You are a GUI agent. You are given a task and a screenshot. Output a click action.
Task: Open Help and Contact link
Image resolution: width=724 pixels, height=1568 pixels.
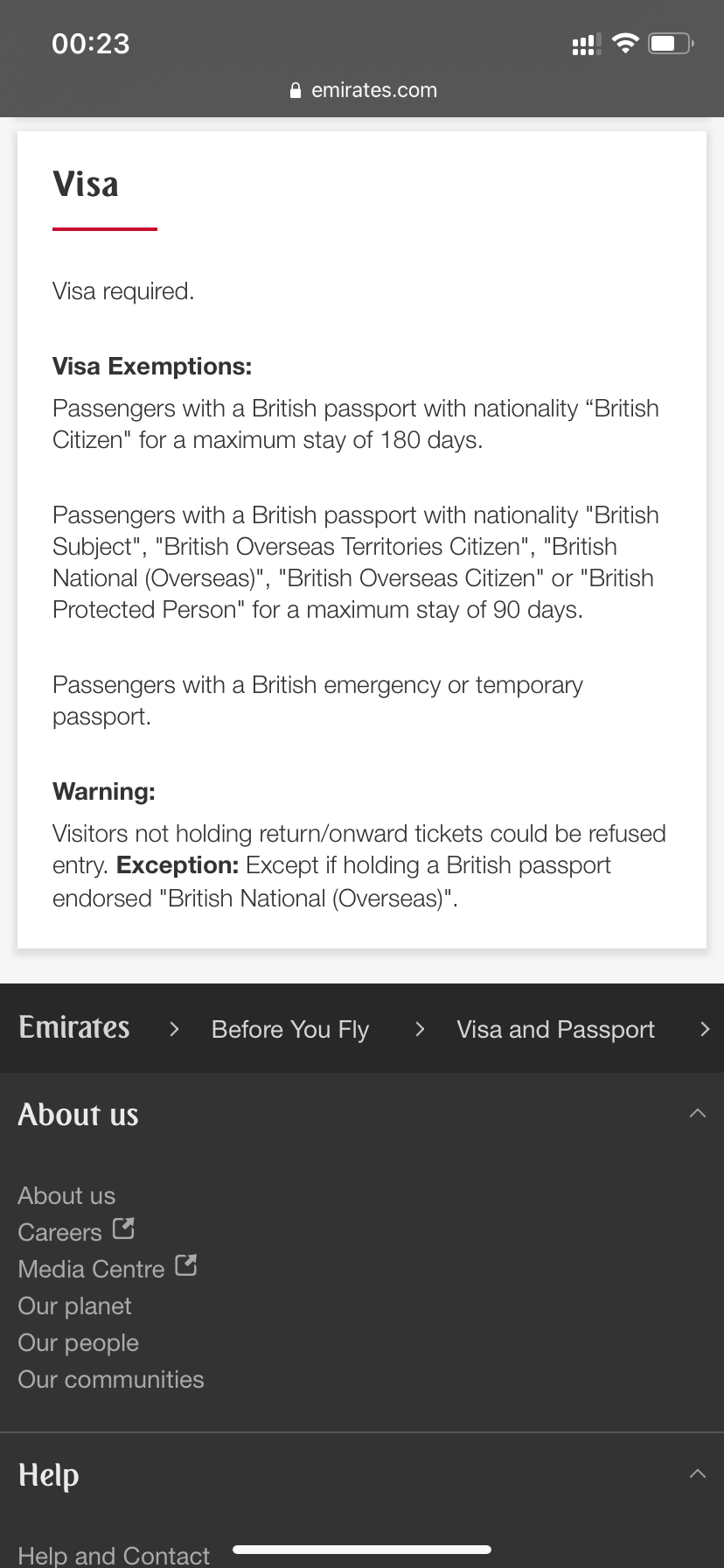[114, 1555]
